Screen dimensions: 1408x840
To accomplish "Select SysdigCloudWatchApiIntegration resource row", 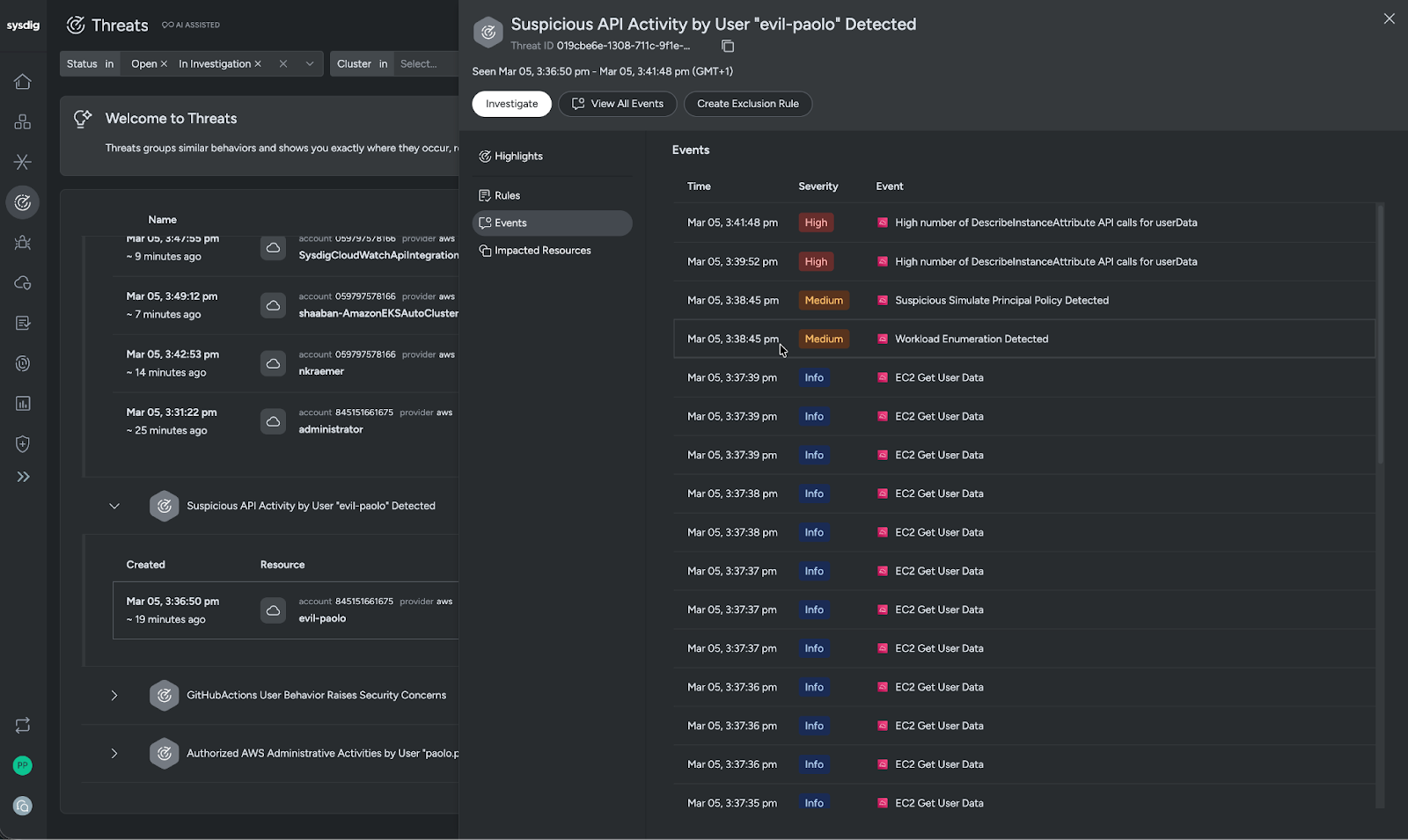I will [x=286, y=249].
